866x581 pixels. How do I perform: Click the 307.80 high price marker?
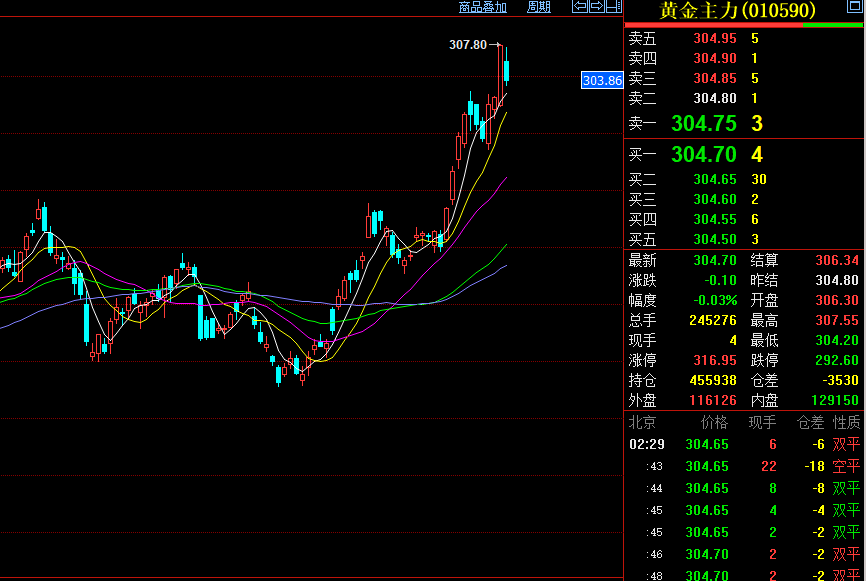pyautogui.click(x=468, y=45)
